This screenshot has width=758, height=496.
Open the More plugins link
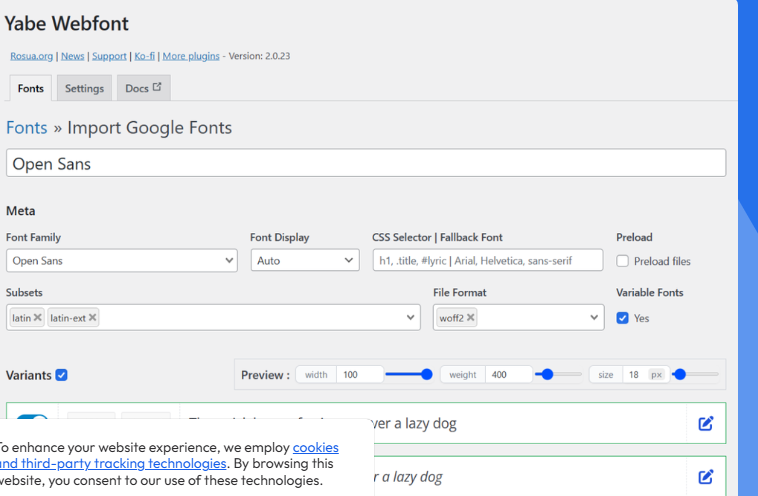coord(191,56)
